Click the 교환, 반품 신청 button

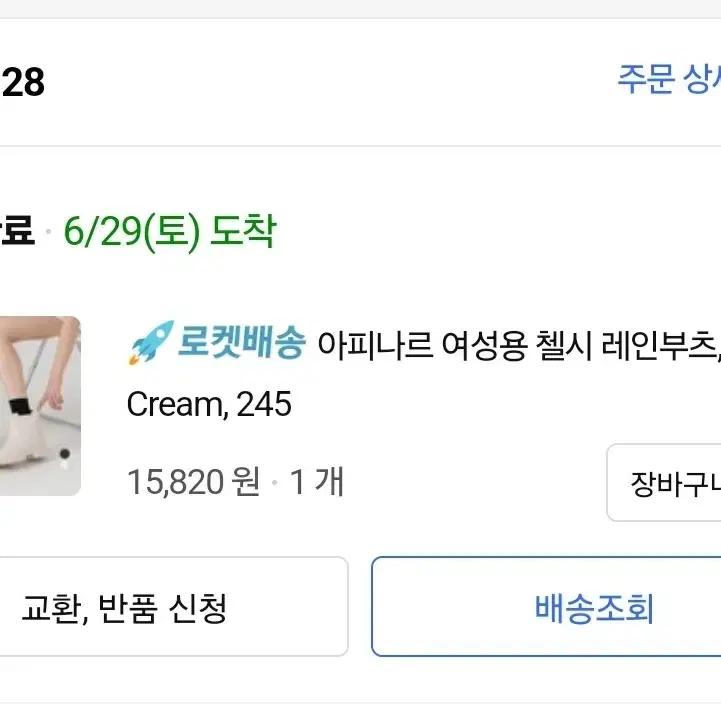click(174, 607)
